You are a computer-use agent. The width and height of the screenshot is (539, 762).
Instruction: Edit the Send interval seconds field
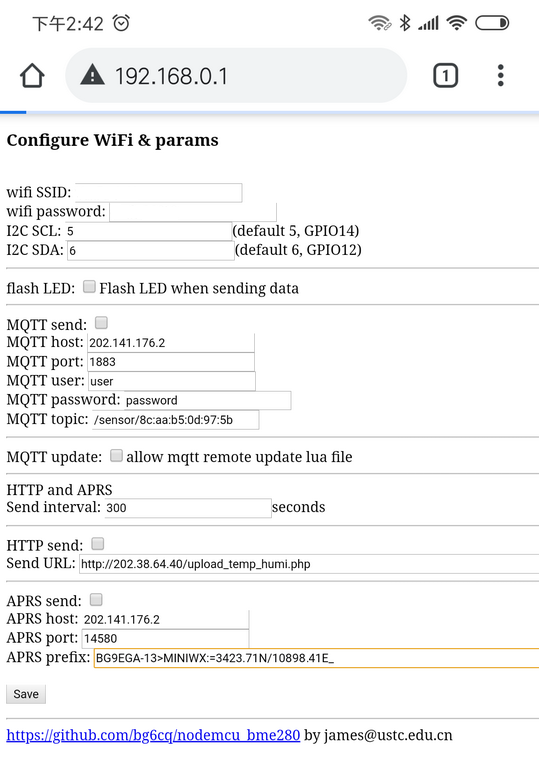[x=188, y=508]
